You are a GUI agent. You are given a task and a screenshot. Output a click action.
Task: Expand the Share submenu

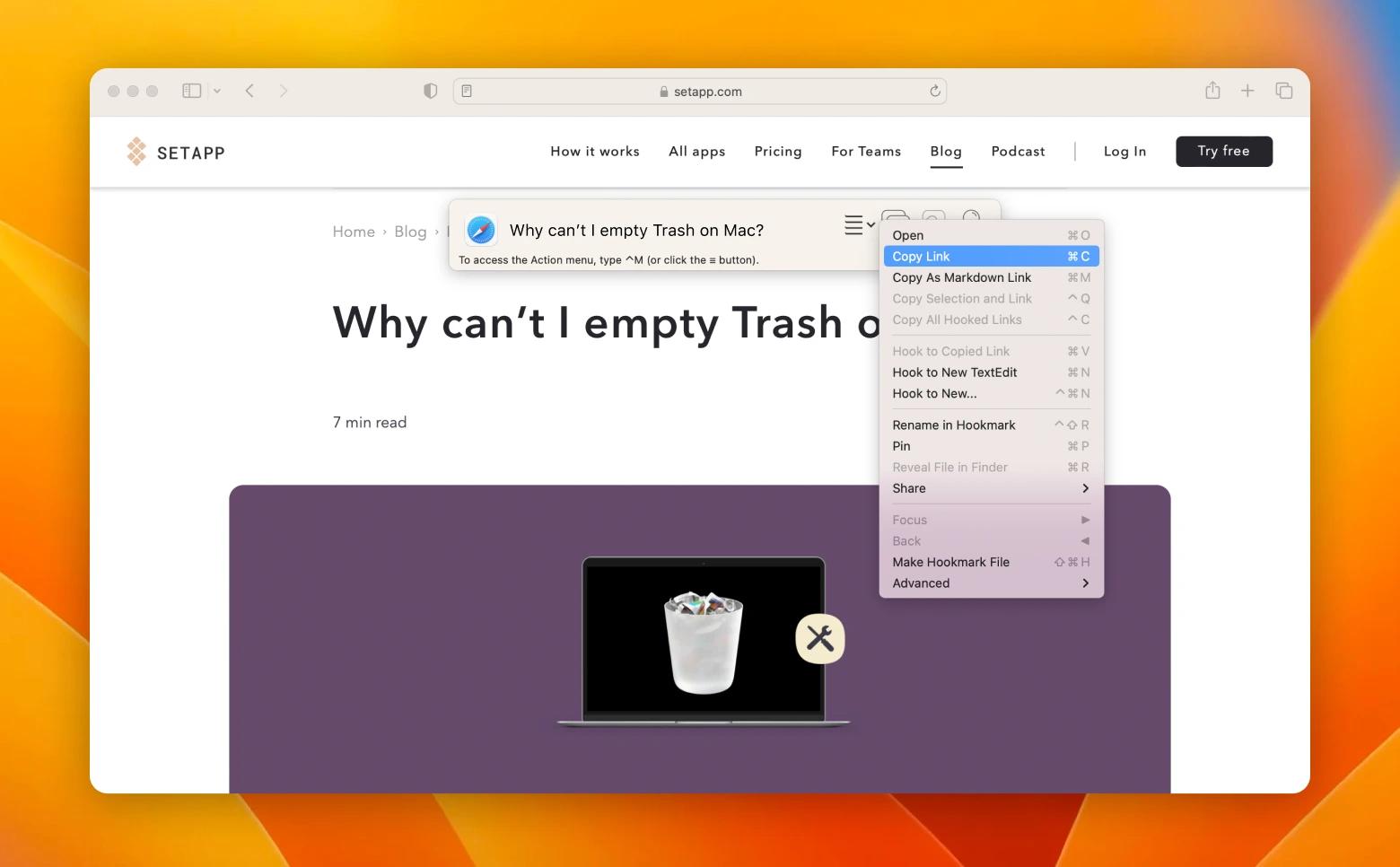click(x=991, y=488)
